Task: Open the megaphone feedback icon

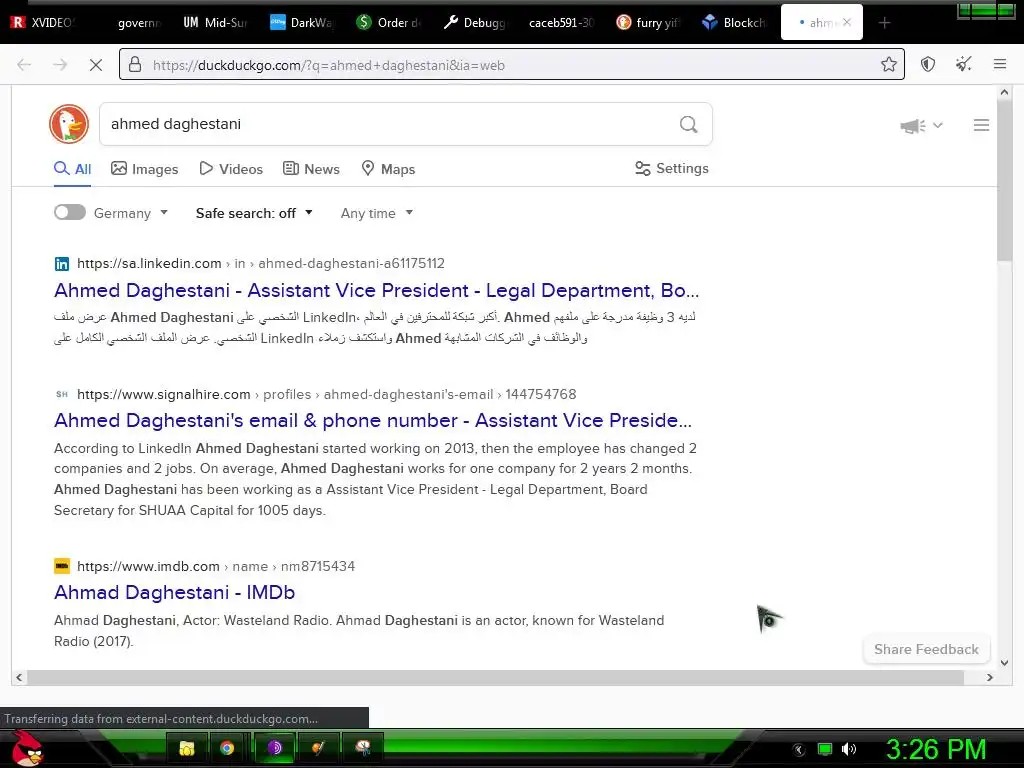Action: coord(913,125)
